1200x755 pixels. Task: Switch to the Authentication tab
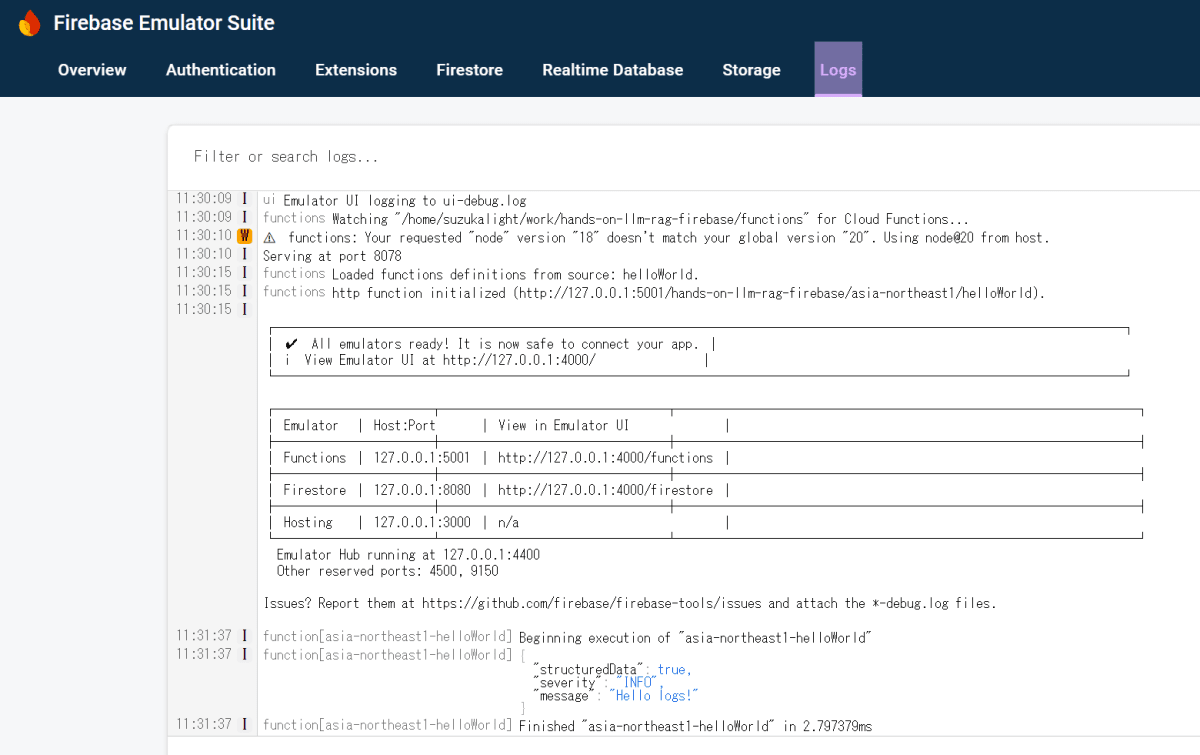click(x=221, y=70)
